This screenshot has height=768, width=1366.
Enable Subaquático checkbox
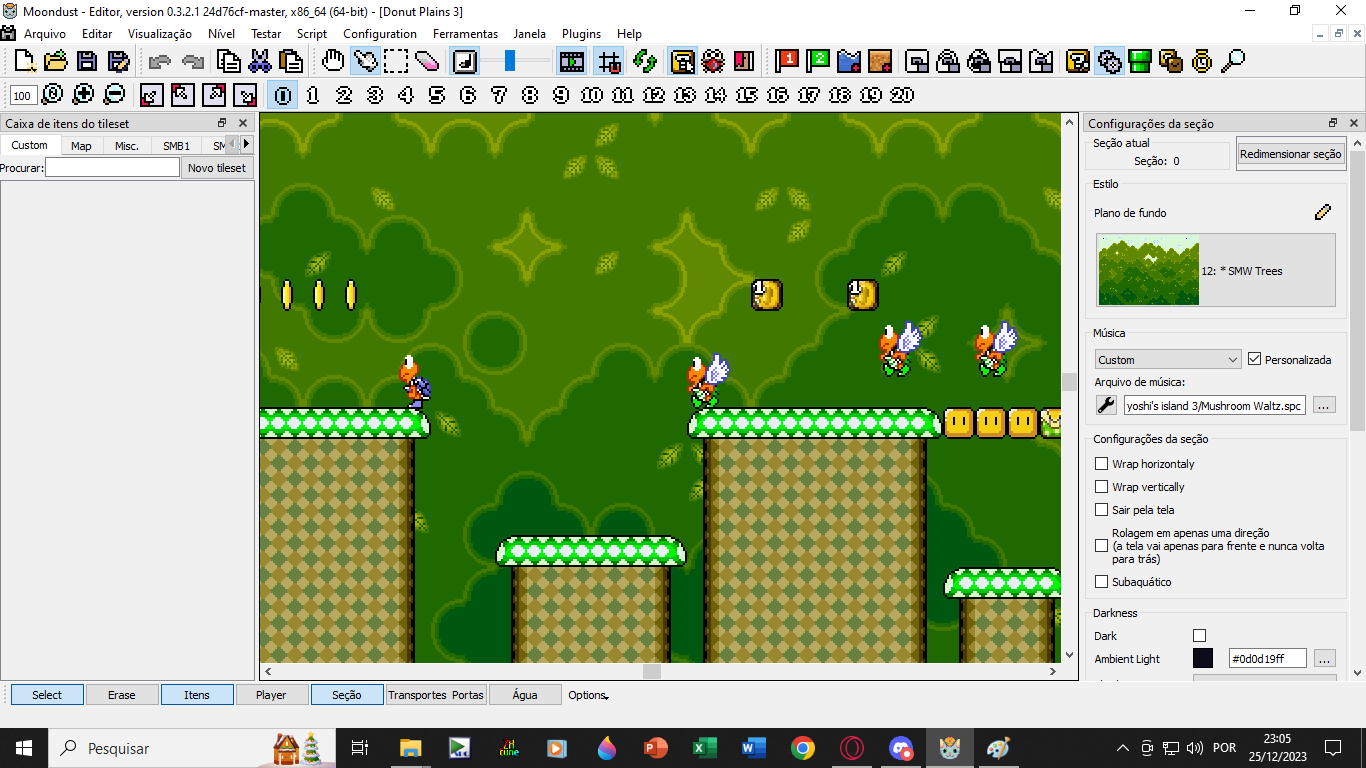1102,582
